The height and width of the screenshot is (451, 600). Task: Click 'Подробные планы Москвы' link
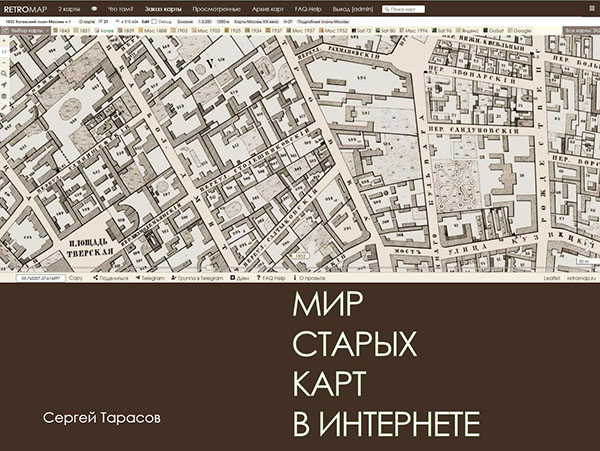[323, 22]
